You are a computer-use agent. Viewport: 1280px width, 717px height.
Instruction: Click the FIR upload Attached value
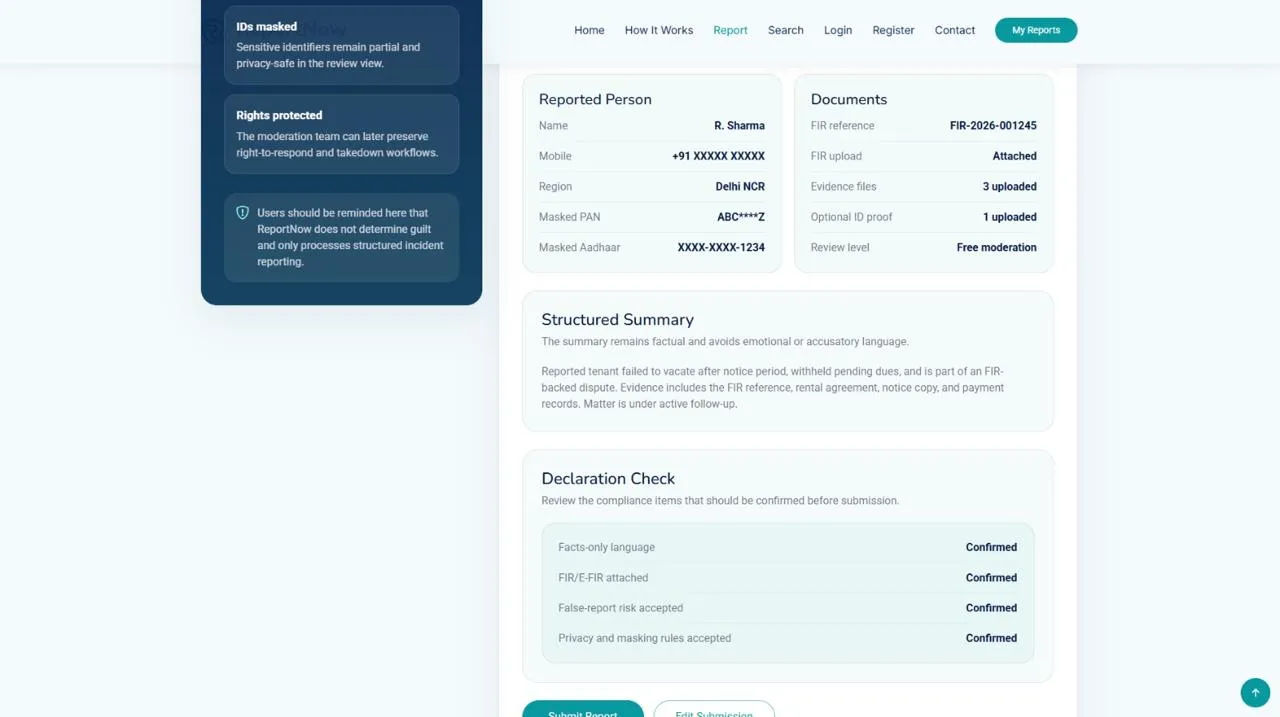[x=1014, y=156]
